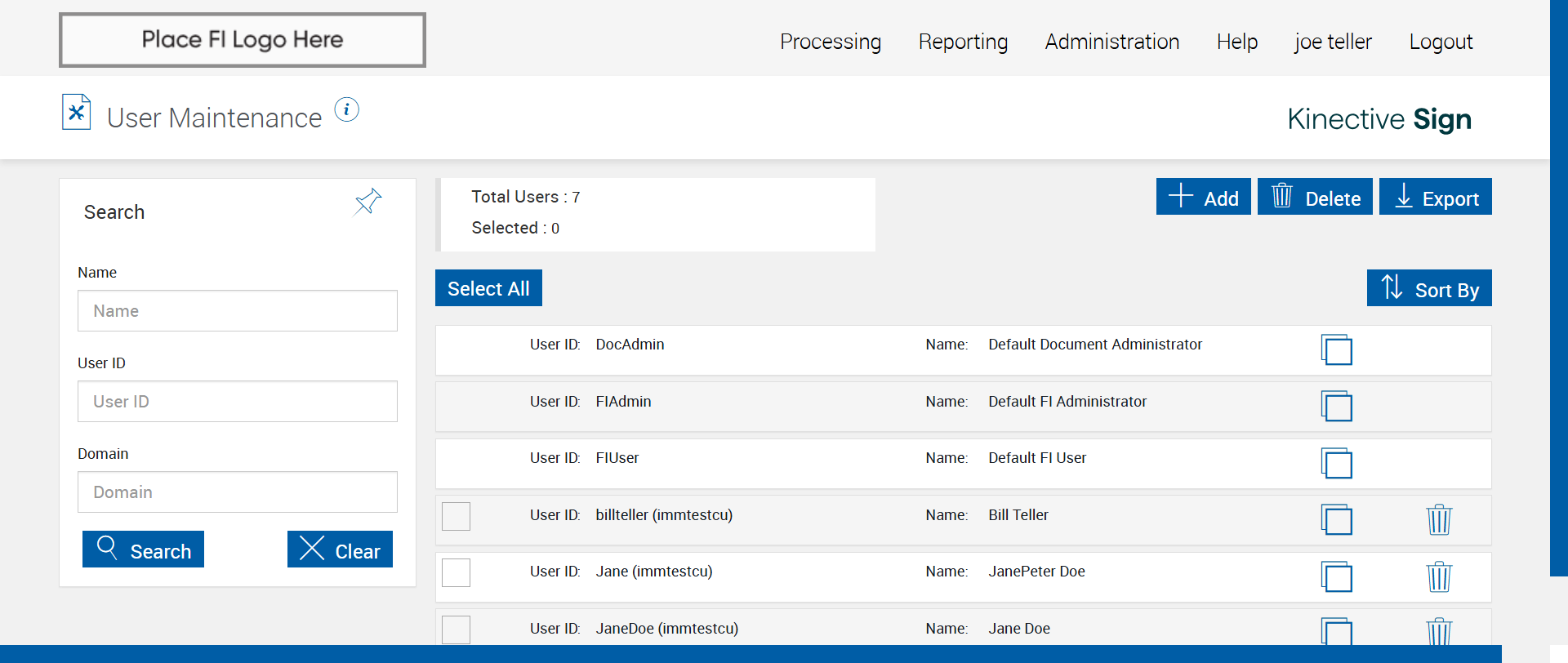Viewport: 1568px width, 663px height.
Task: Click the info icon beside User Maintenance
Action: (346, 109)
